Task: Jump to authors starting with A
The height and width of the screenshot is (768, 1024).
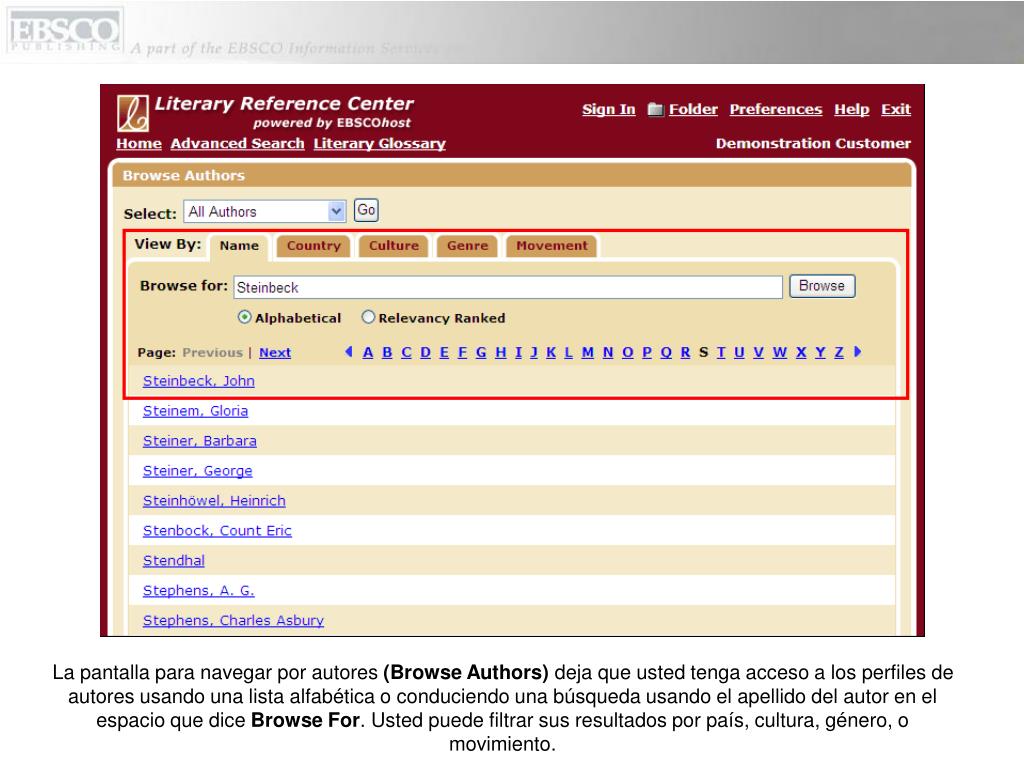Action: pos(368,353)
